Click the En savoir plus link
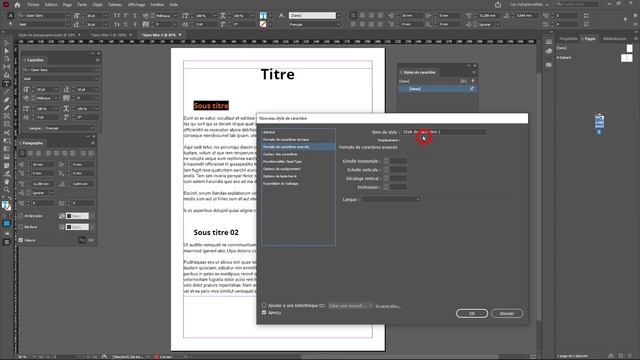Image resolution: width=640 pixels, height=360 pixels. pyautogui.click(x=388, y=306)
